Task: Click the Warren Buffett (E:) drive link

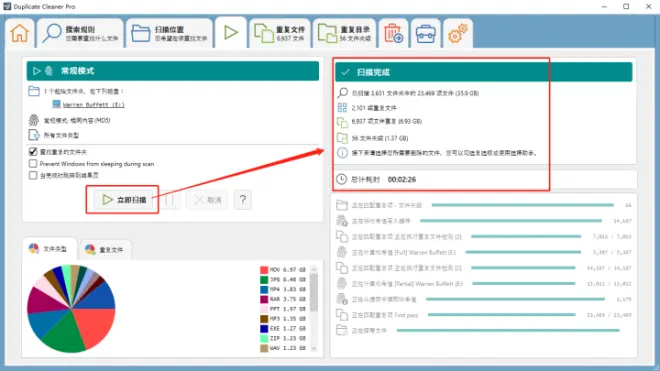Action: (x=93, y=104)
